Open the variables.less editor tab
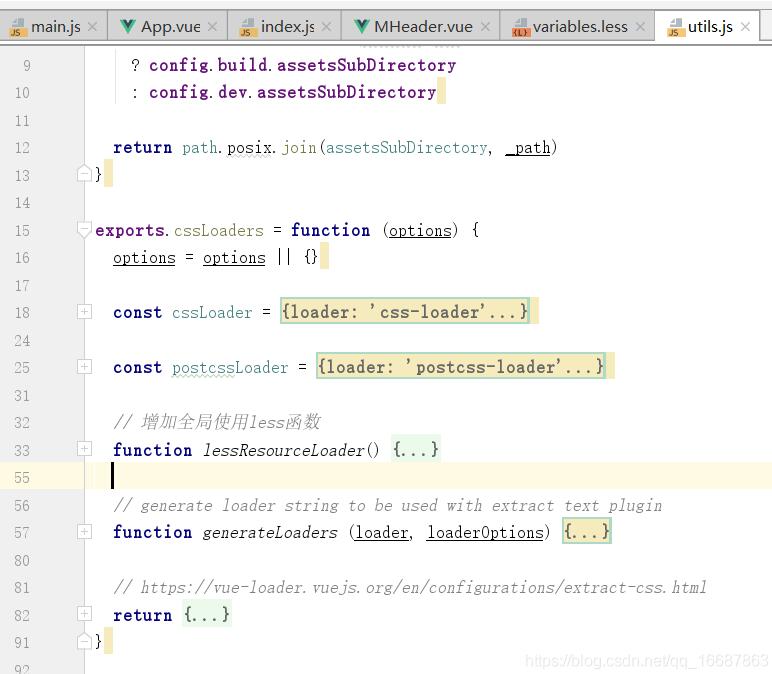 coord(580,27)
